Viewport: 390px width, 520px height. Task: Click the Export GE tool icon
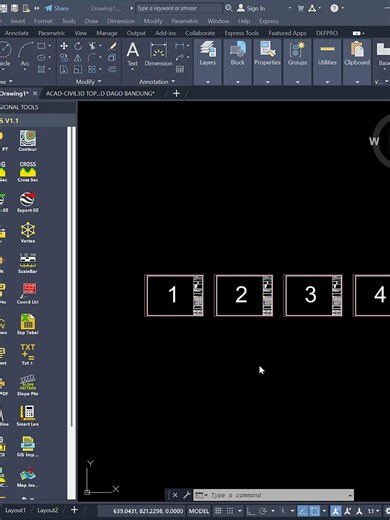click(x=28, y=202)
